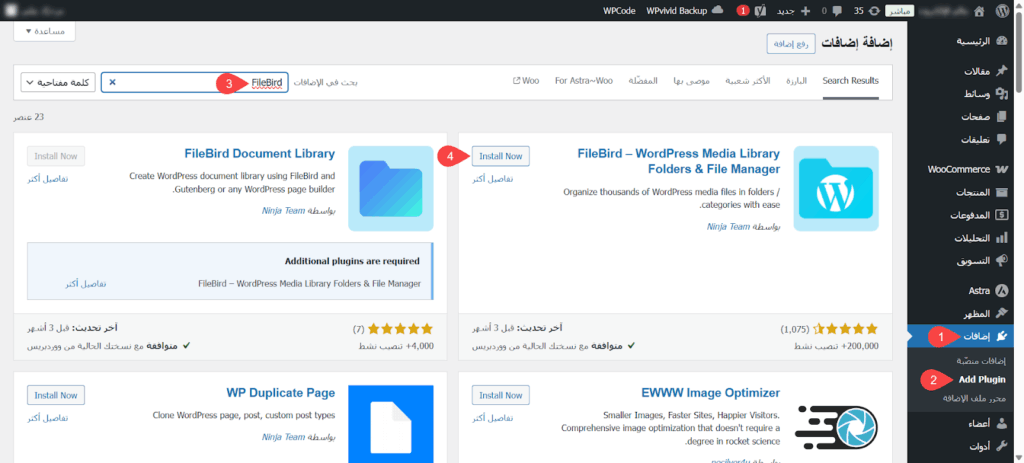
Task: Open FileBird Document Library title link
Action: point(260,154)
